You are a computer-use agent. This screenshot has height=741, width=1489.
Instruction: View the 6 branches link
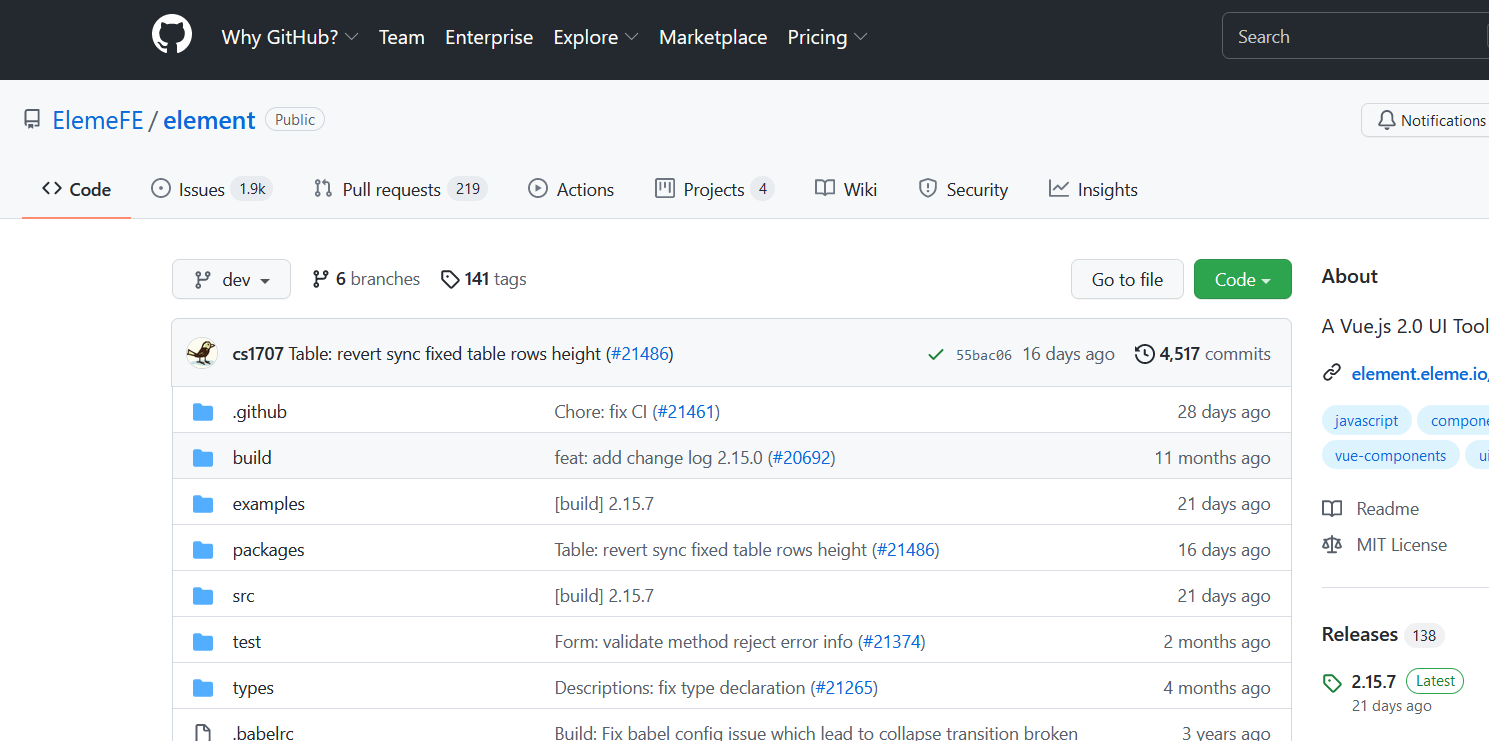[x=366, y=279]
